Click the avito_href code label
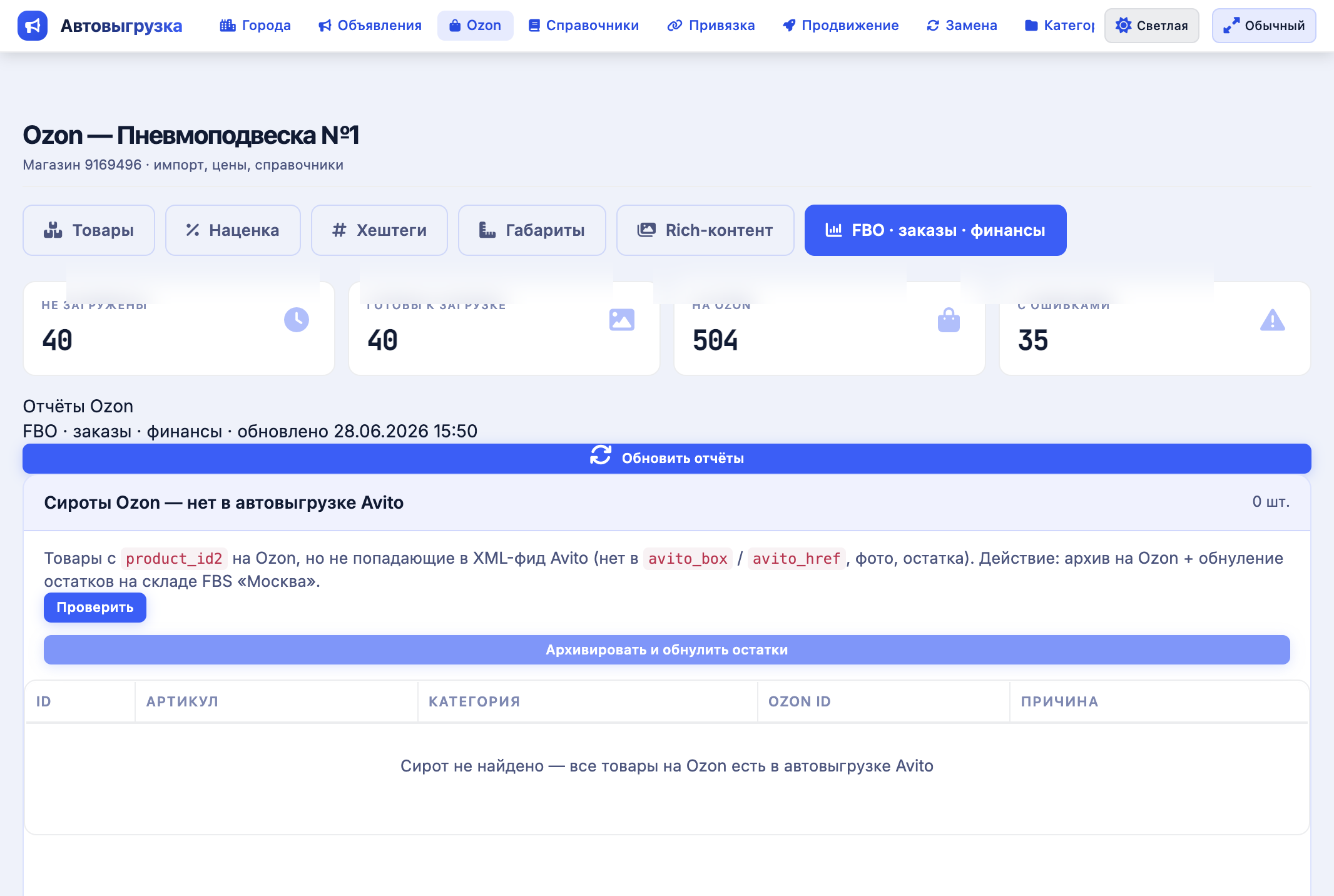 pos(797,559)
